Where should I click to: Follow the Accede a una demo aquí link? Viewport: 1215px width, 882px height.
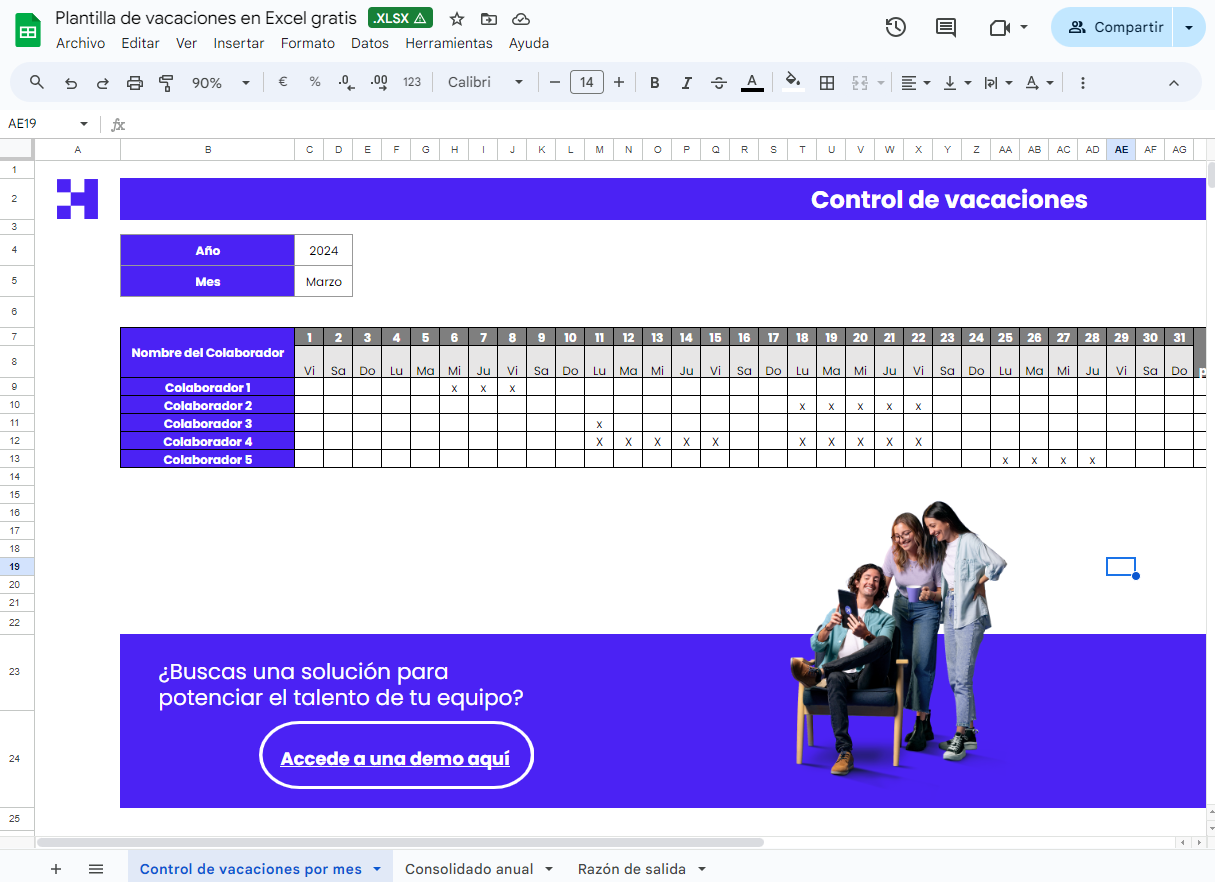click(395, 758)
